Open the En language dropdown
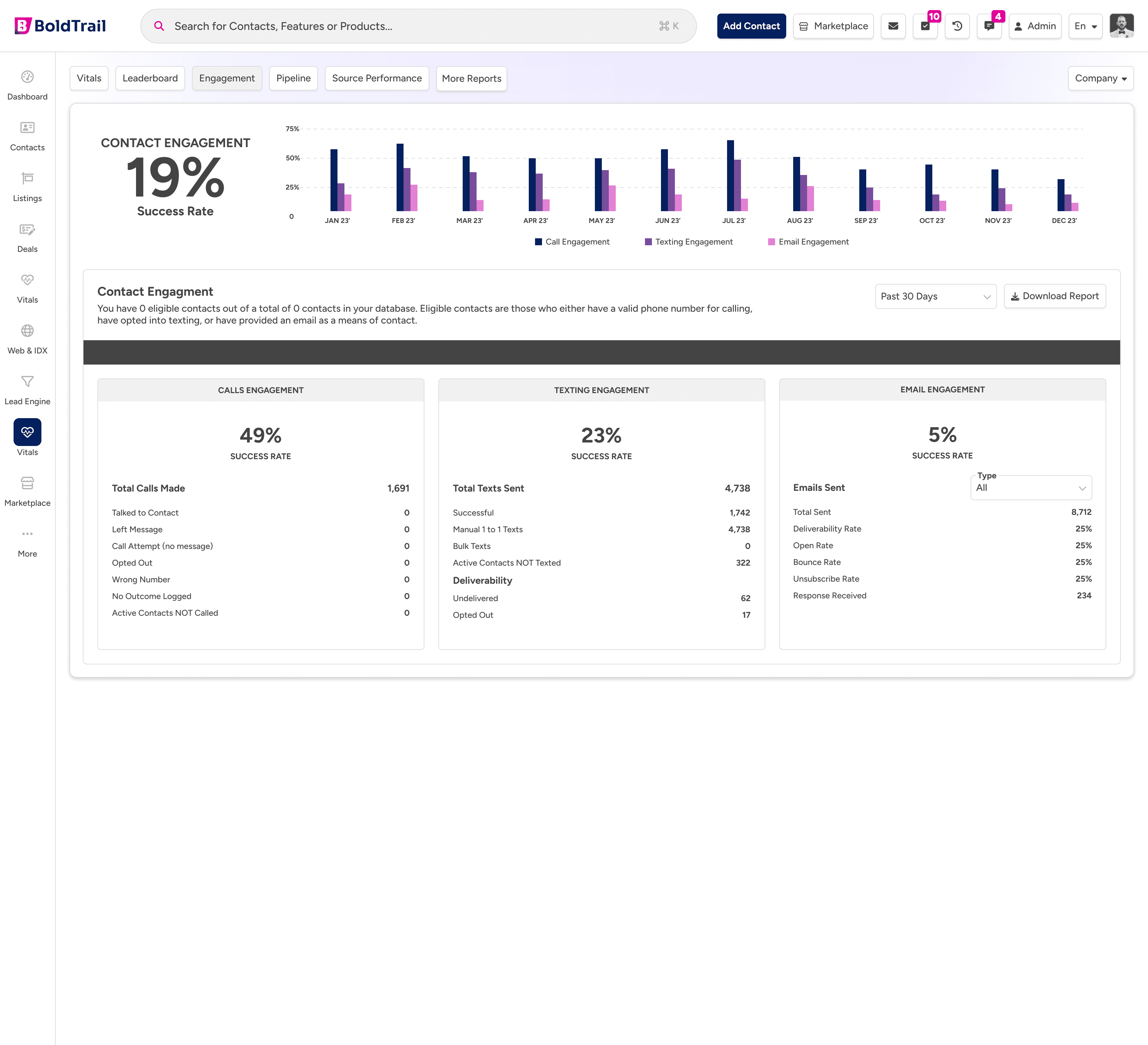This screenshot has height=1045, width=1148. pyautogui.click(x=1085, y=26)
